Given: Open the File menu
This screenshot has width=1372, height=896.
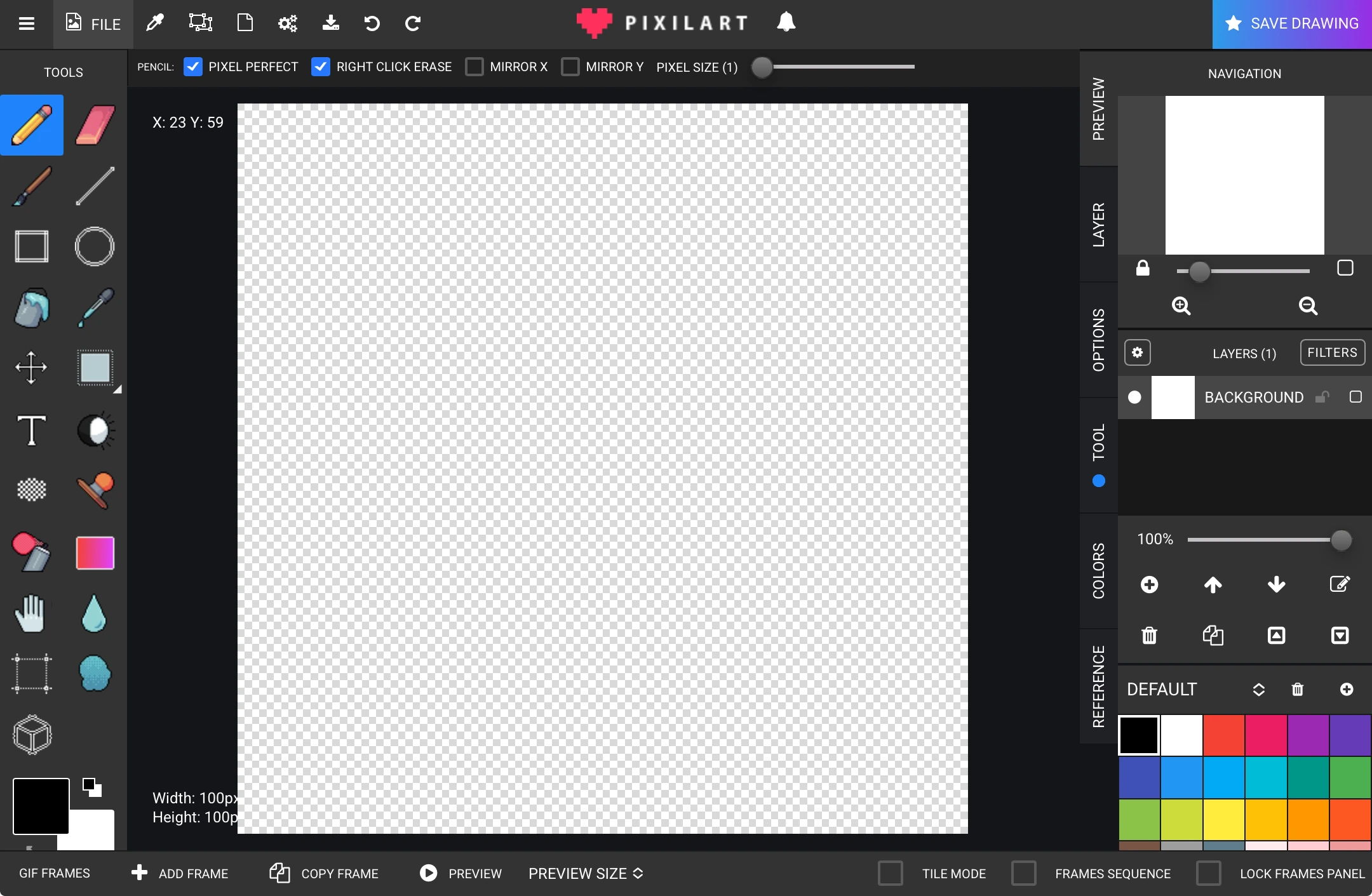Looking at the screenshot, I should (93, 23).
